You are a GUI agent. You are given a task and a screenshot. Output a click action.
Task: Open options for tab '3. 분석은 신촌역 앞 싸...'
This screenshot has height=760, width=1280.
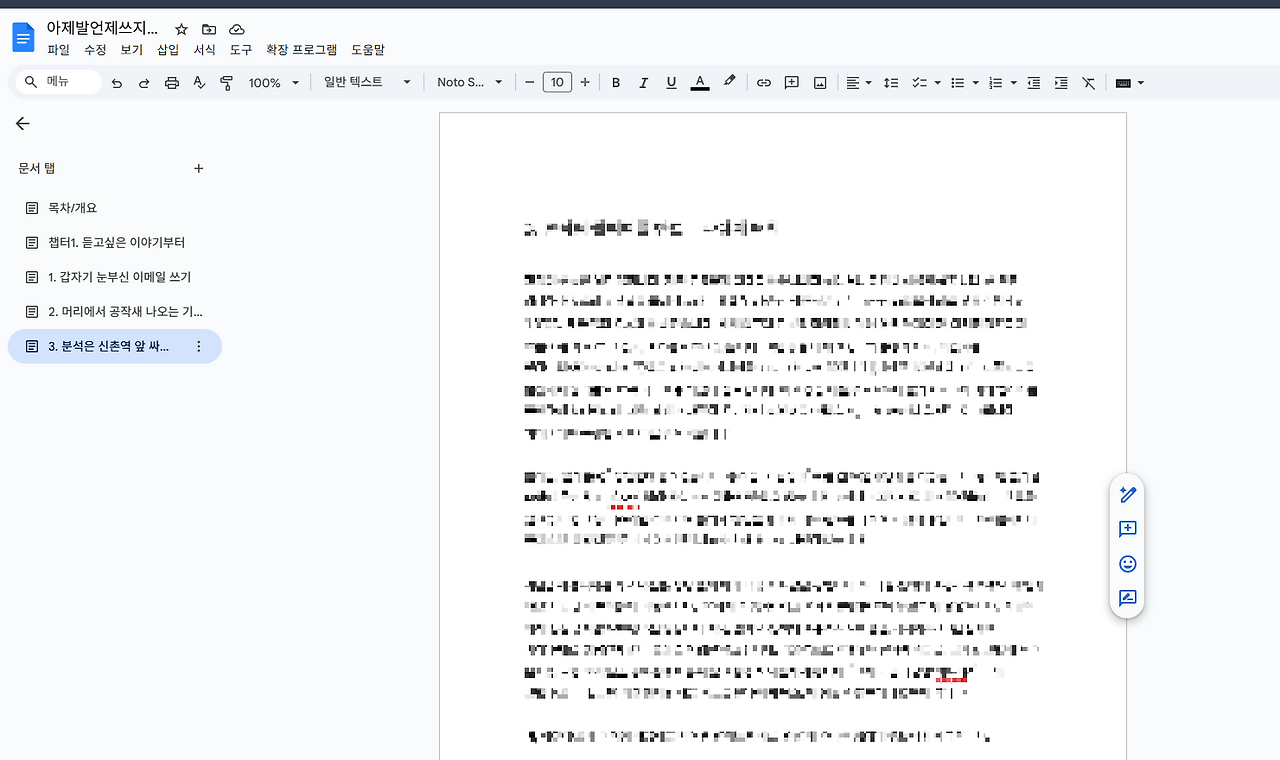(x=198, y=346)
